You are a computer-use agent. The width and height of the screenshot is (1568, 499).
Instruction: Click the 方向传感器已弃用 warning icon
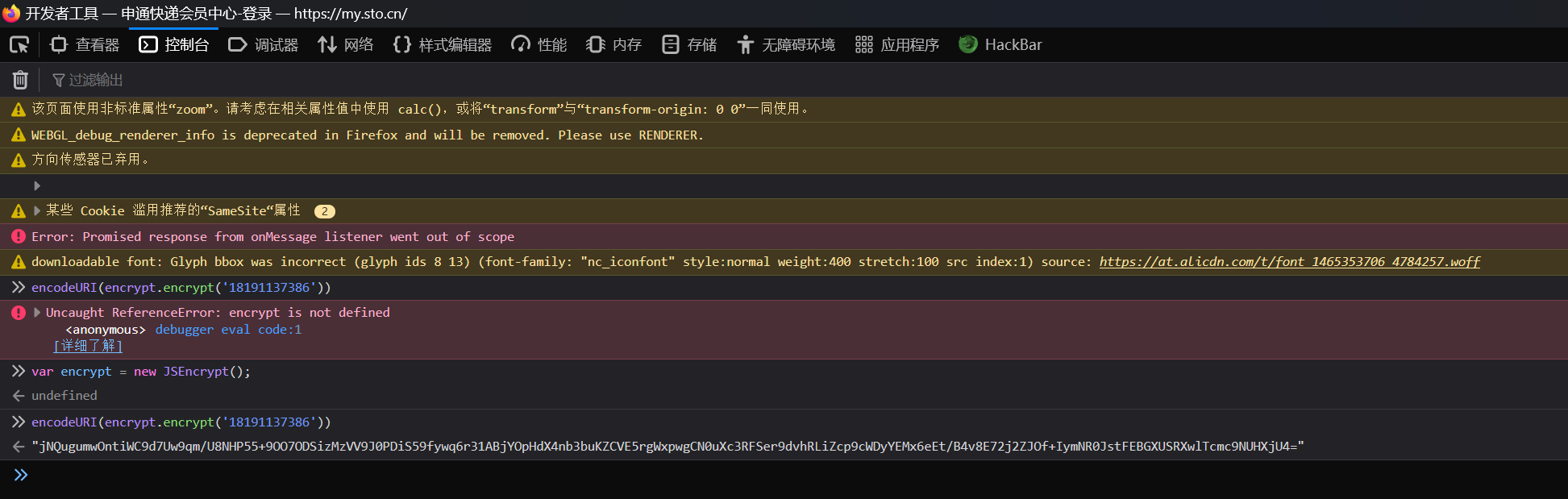click(19, 160)
